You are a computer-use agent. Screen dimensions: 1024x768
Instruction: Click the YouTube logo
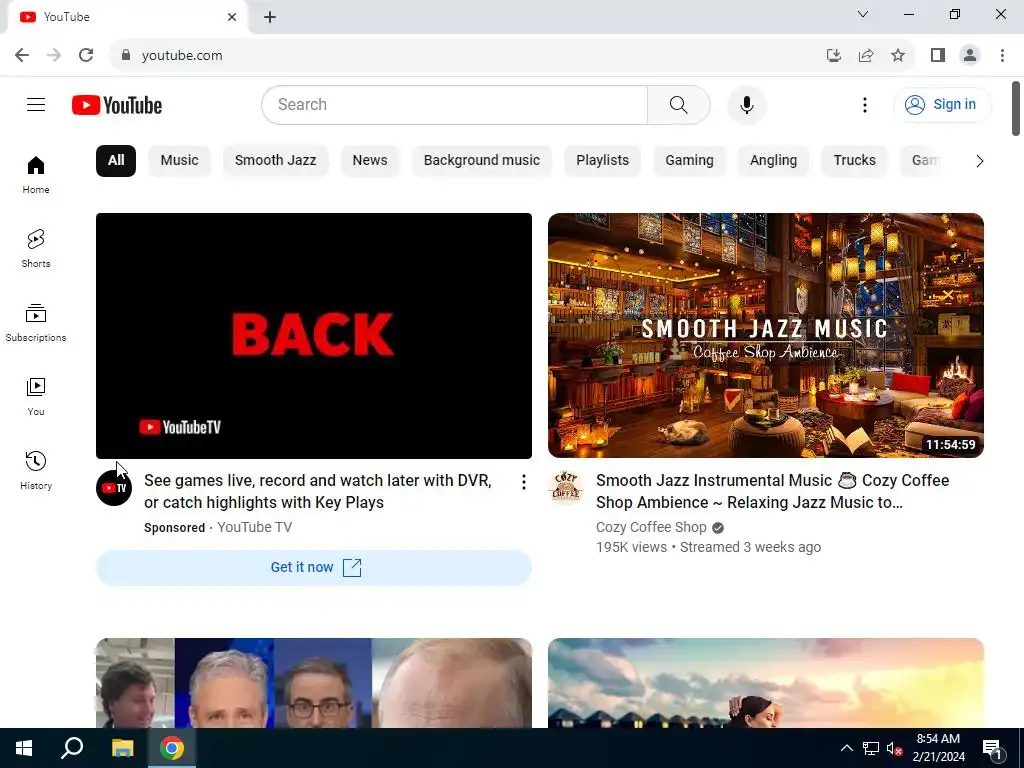(117, 105)
